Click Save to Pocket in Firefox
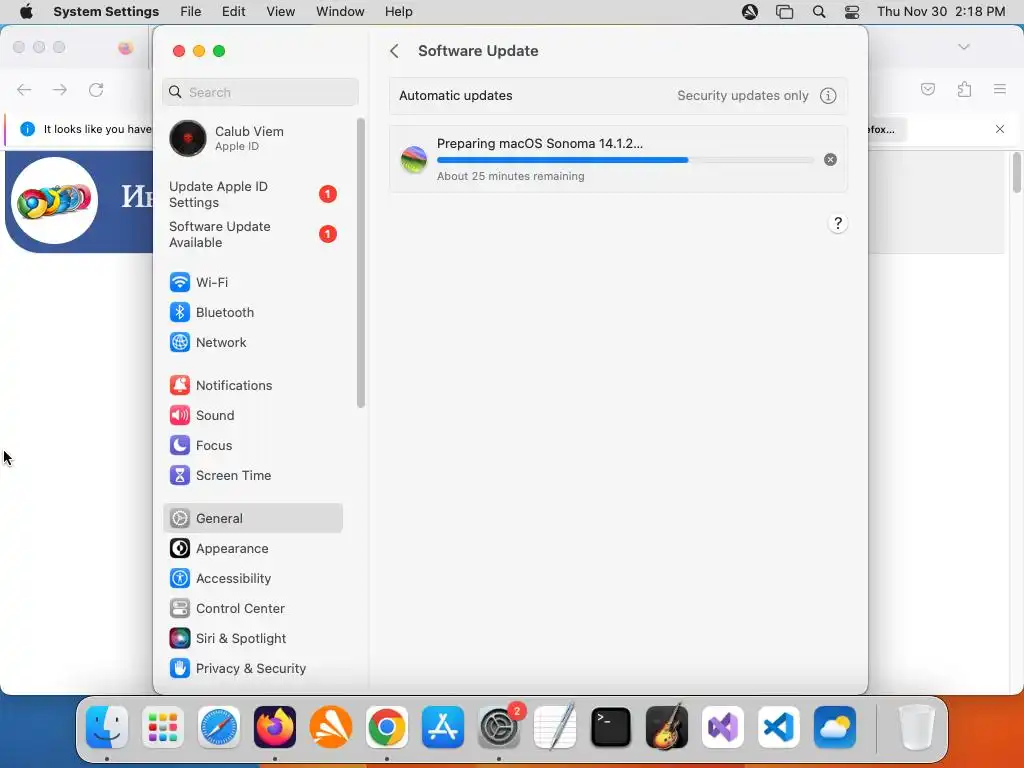The width and height of the screenshot is (1024, 768). pyautogui.click(x=928, y=89)
